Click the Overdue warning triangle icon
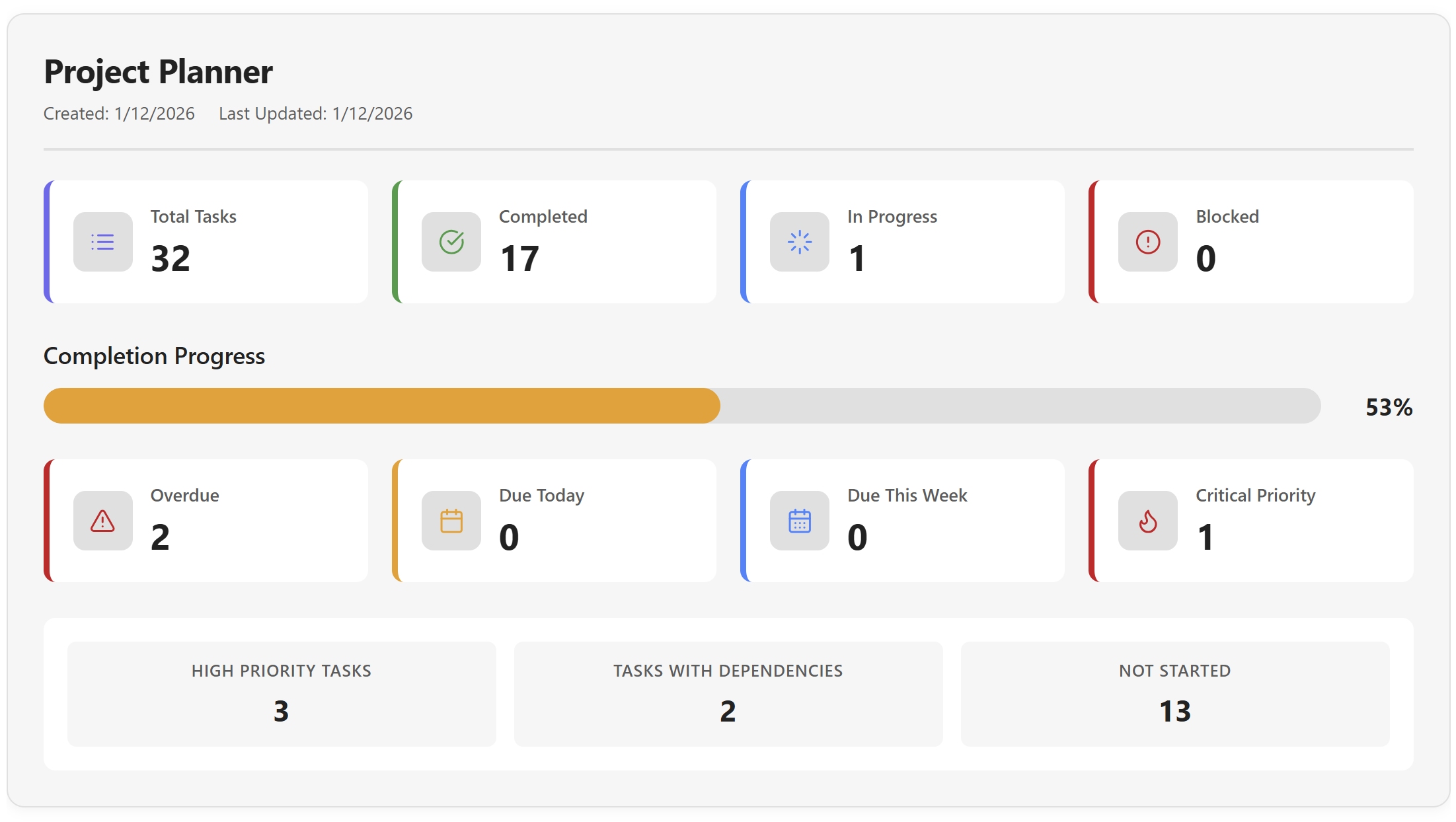 [x=102, y=521]
